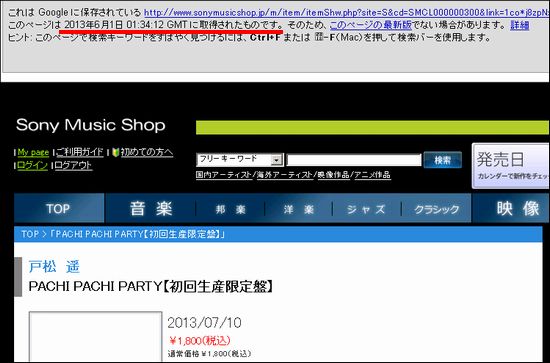550x363 pixels.
Task: Click the price ¥1,800(税込) in red
Action: tap(200, 341)
